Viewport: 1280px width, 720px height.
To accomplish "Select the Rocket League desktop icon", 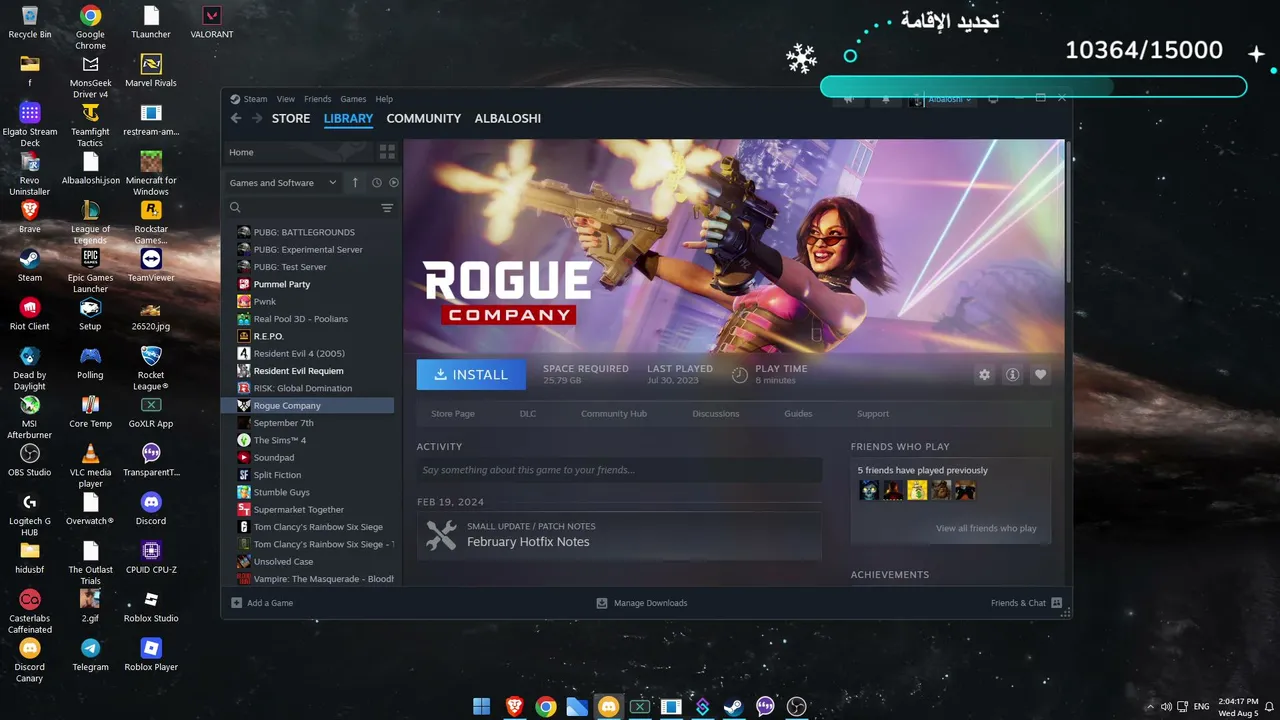I will [151, 368].
